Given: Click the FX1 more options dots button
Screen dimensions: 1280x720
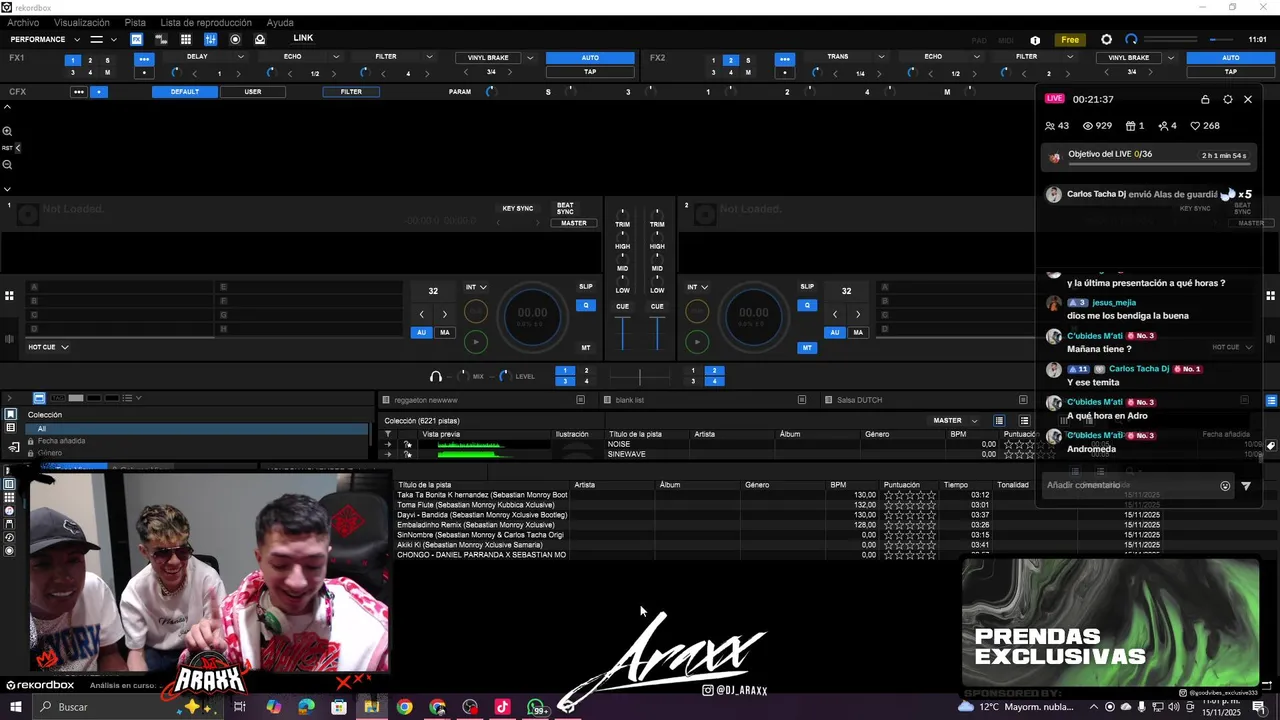Looking at the screenshot, I should click(x=144, y=59).
